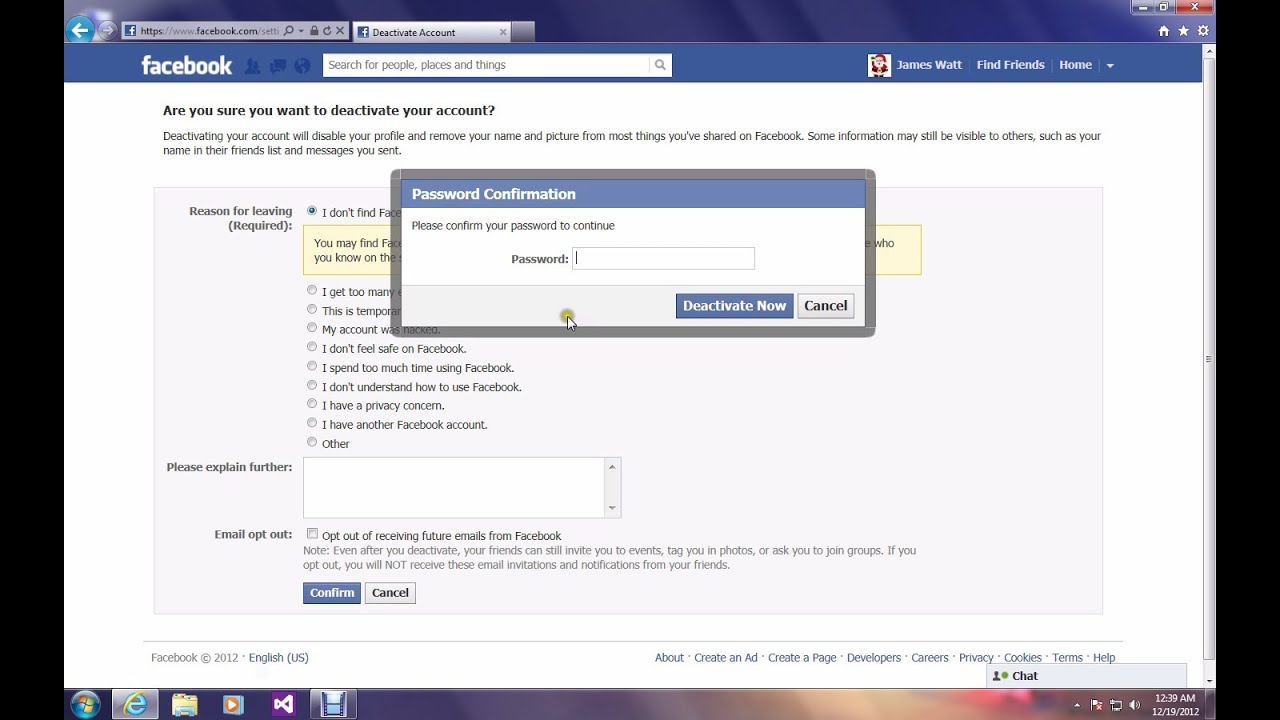The image size is (1280, 720).
Task: Select 'This is temporary' radio button
Action: coord(312,309)
